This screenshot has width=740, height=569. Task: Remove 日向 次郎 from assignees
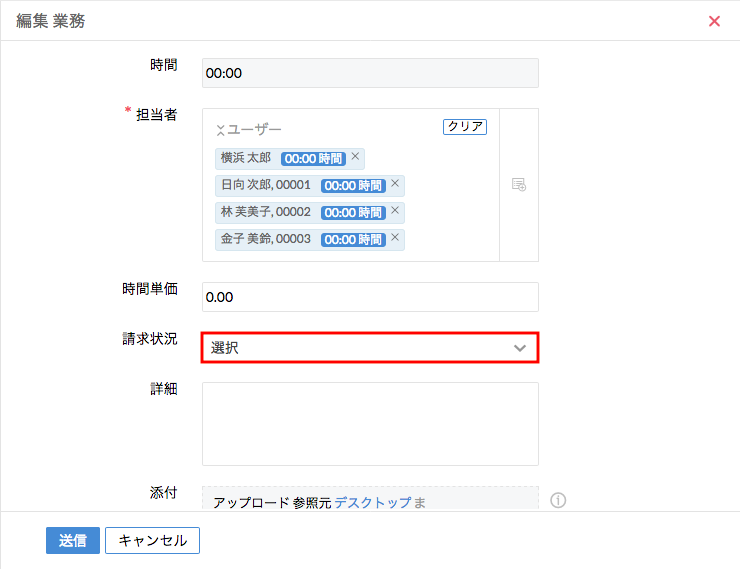point(395,184)
